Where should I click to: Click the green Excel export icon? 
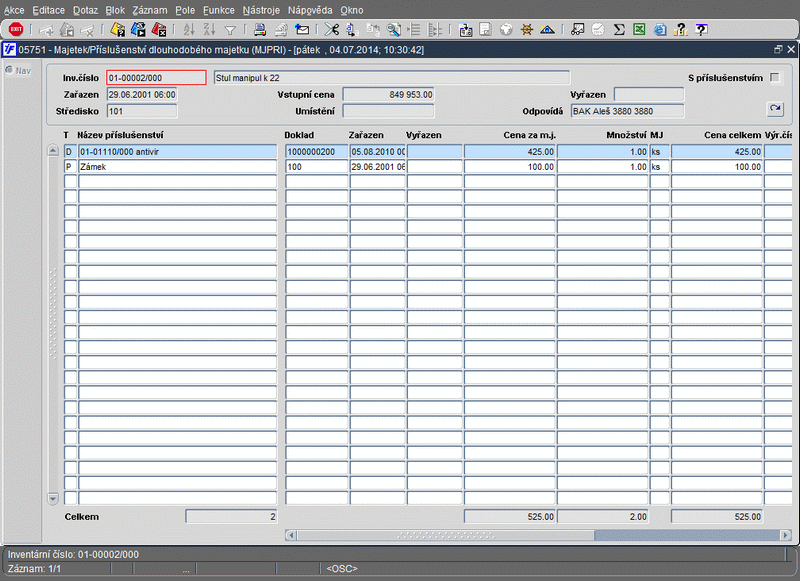tap(639, 30)
